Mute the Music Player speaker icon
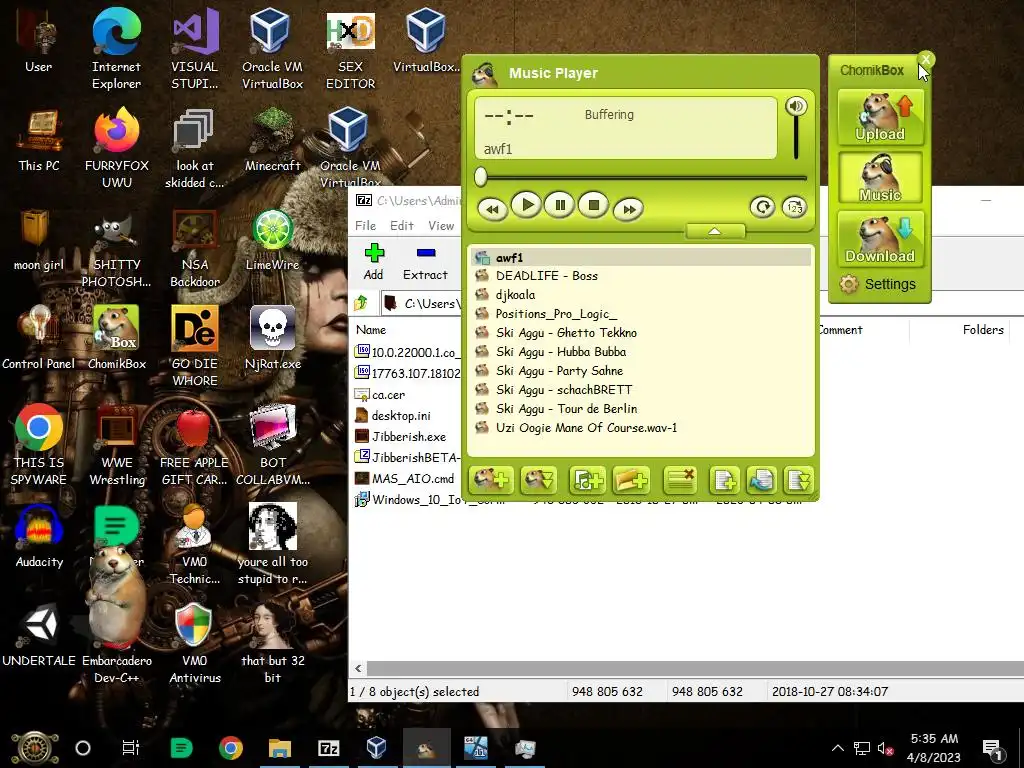 point(796,106)
